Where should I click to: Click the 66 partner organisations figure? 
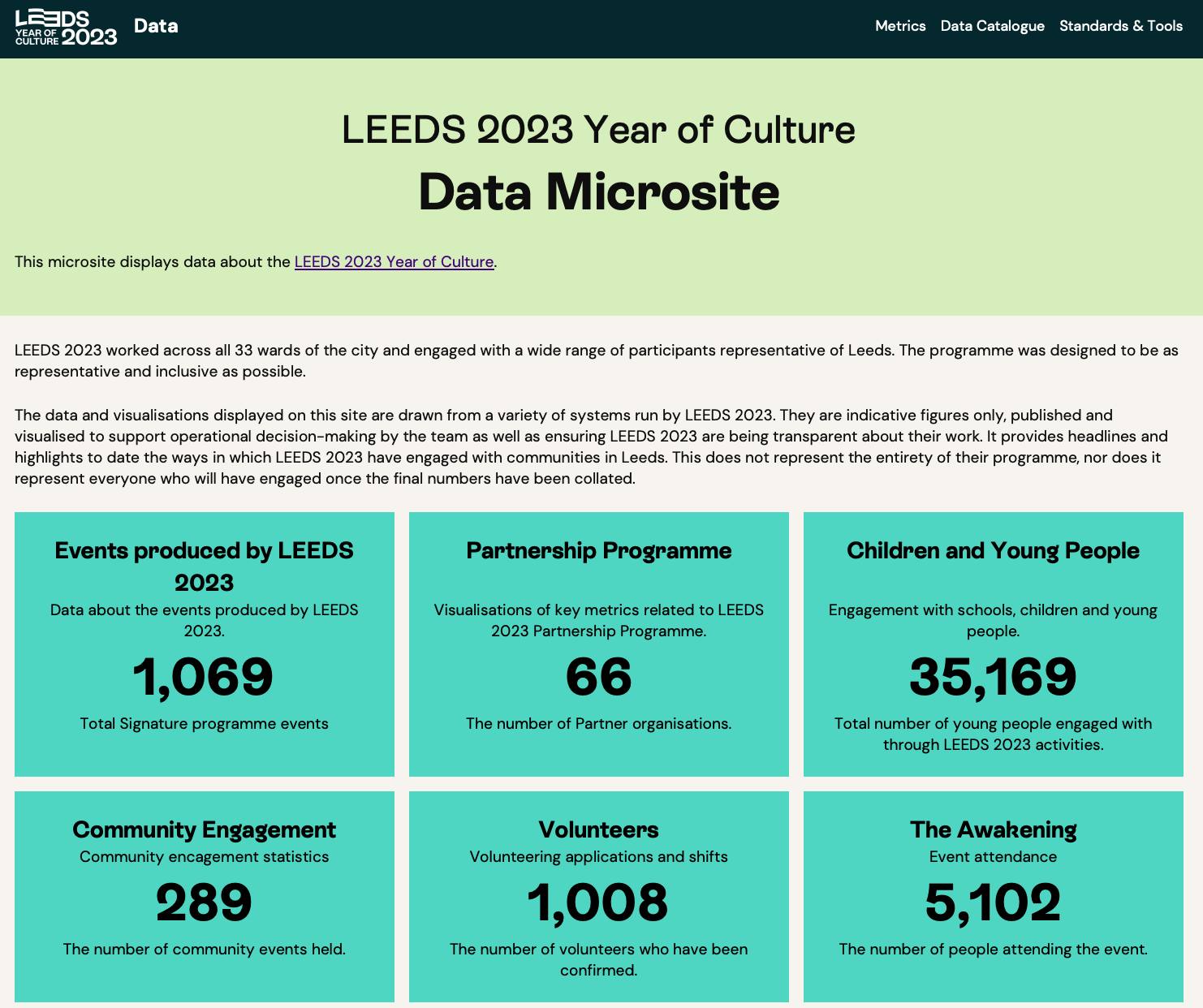(x=599, y=677)
